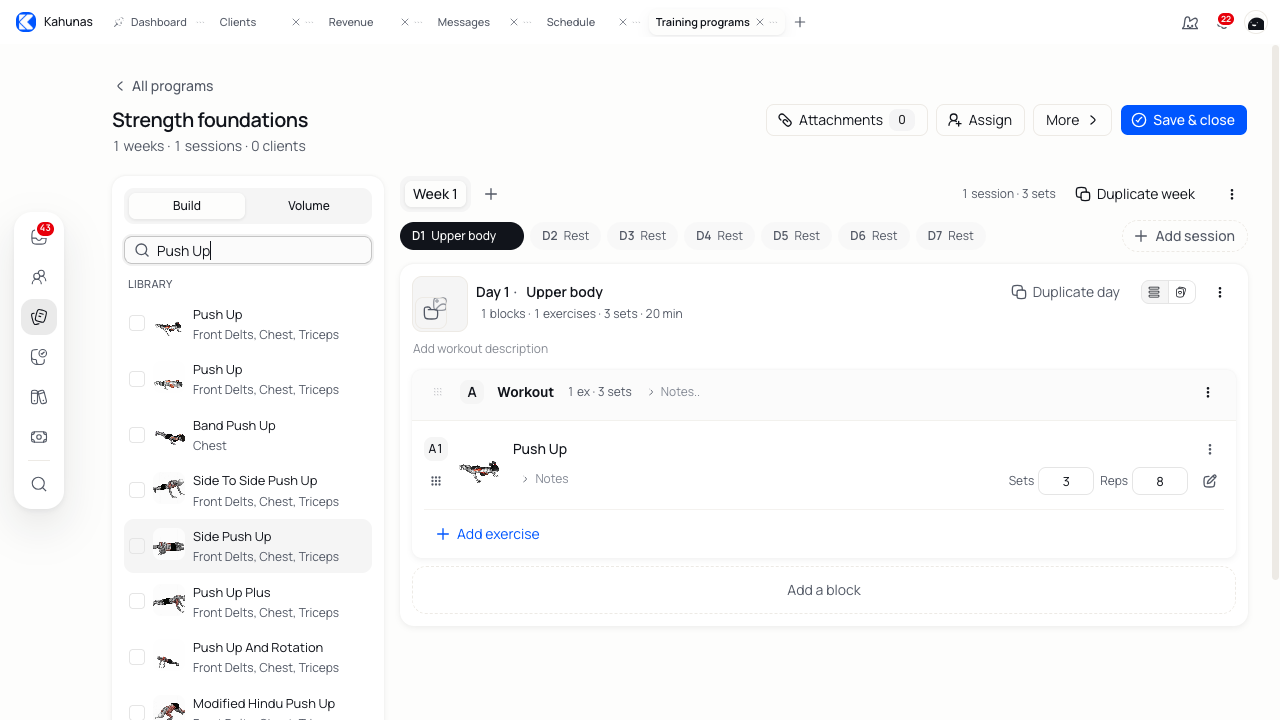Tick the Push Up Plus checkbox

137,601
